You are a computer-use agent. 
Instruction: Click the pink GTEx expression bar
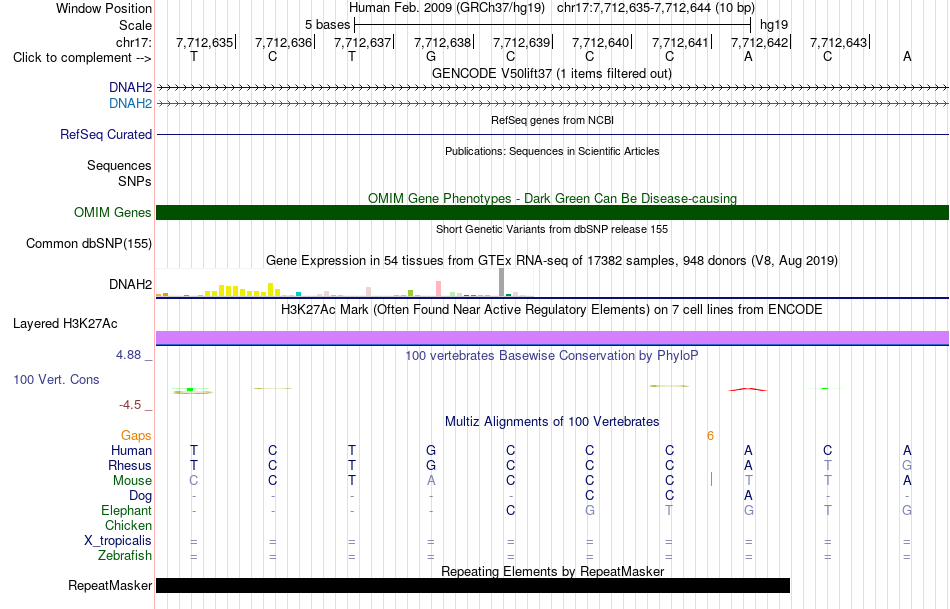438,288
